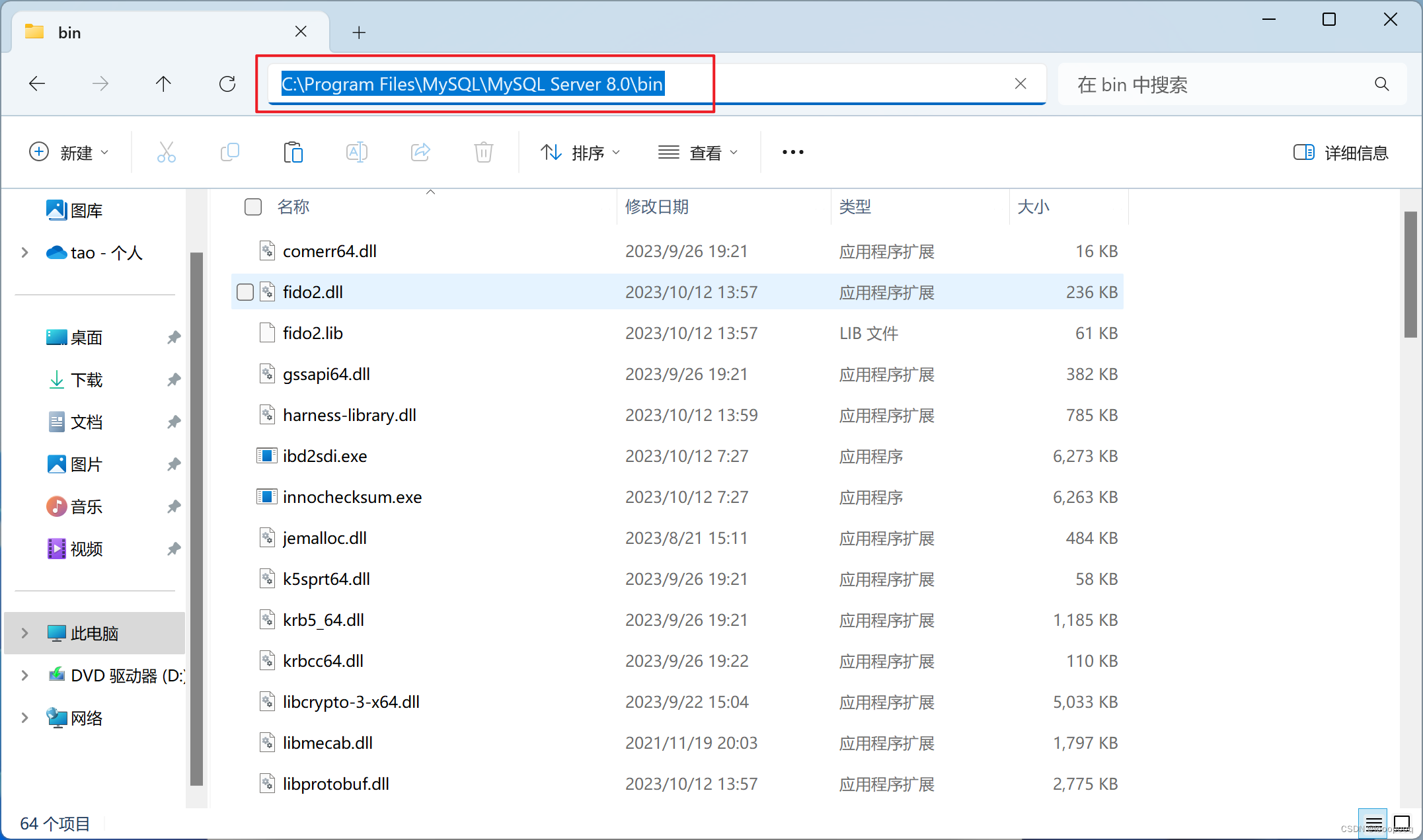
Task: Select the jemalloc.dll file
Action: (677, 538)
